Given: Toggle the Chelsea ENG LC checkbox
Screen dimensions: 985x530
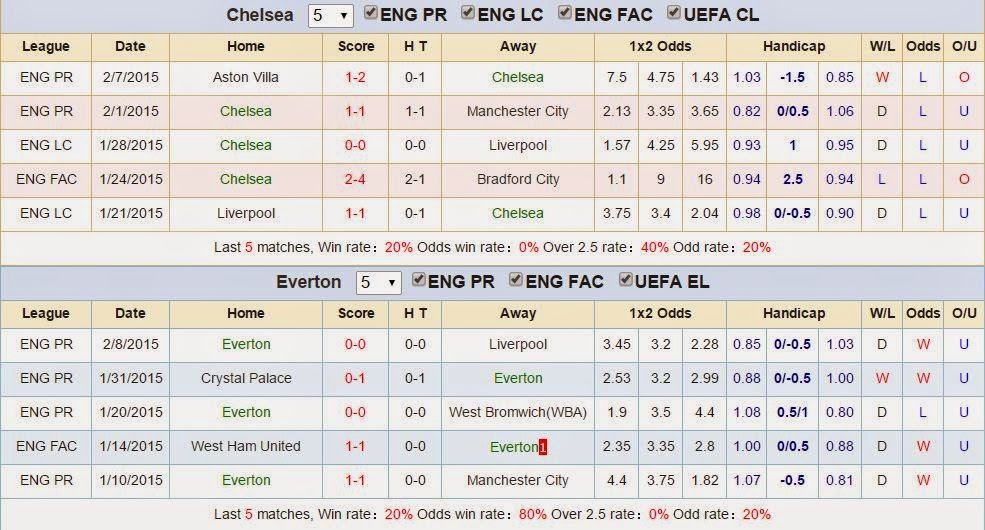Looking at the screenshot, I should pos(468,13).
